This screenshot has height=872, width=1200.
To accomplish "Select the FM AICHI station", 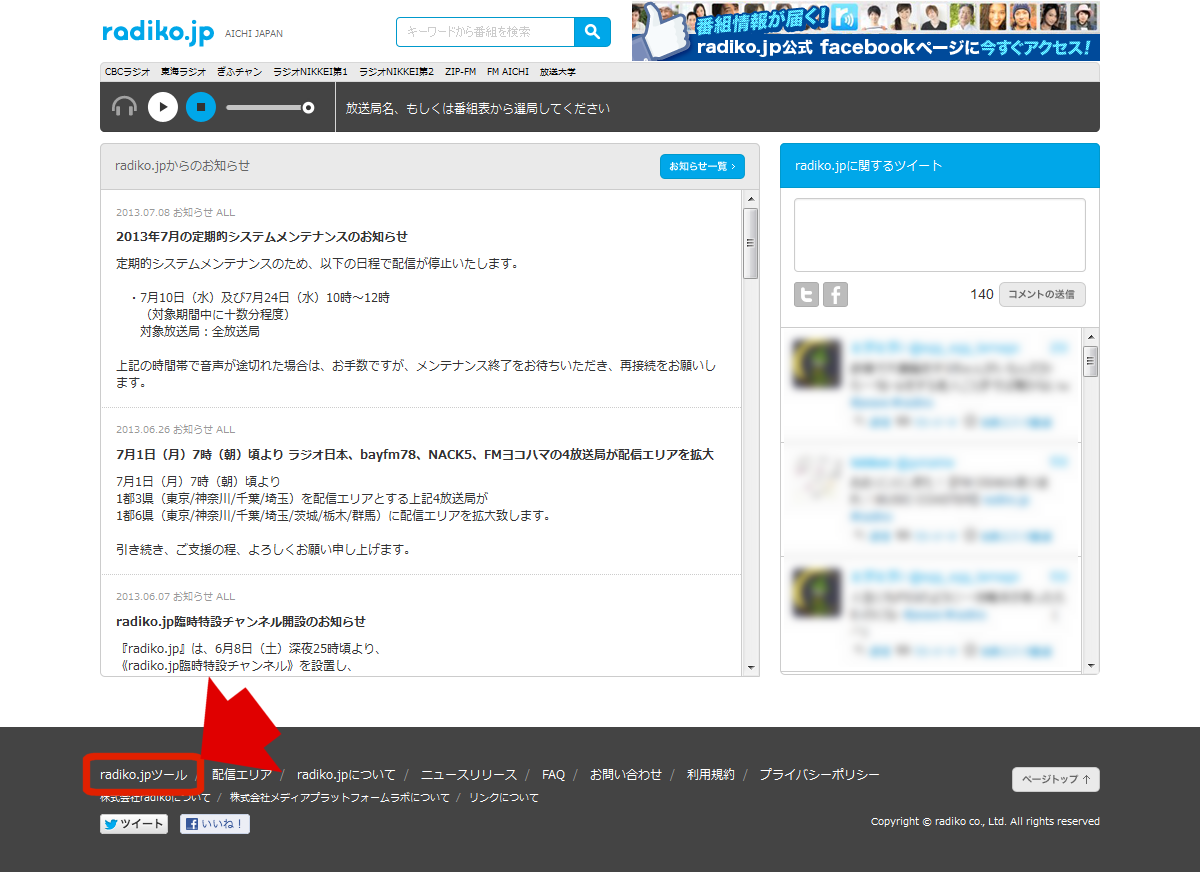I will click(x=508, y=72).
